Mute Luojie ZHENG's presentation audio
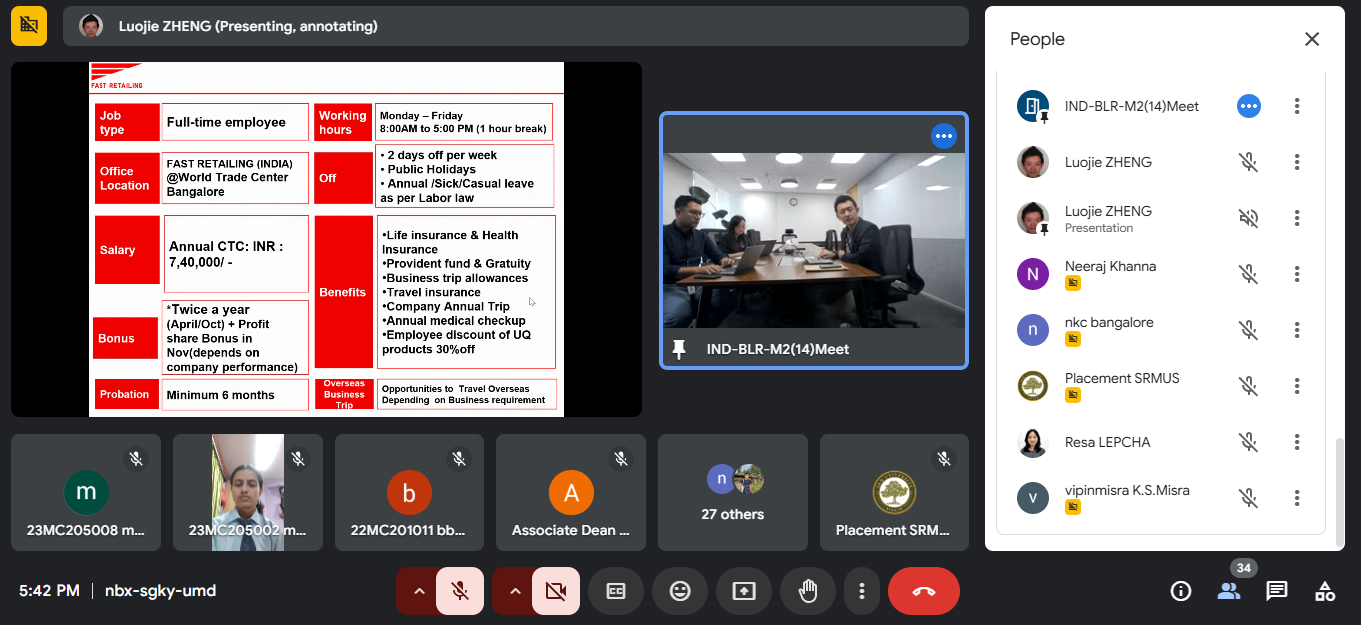Image resolution: width=1361 pixels, height=625 pixels. click(1248, 218)
